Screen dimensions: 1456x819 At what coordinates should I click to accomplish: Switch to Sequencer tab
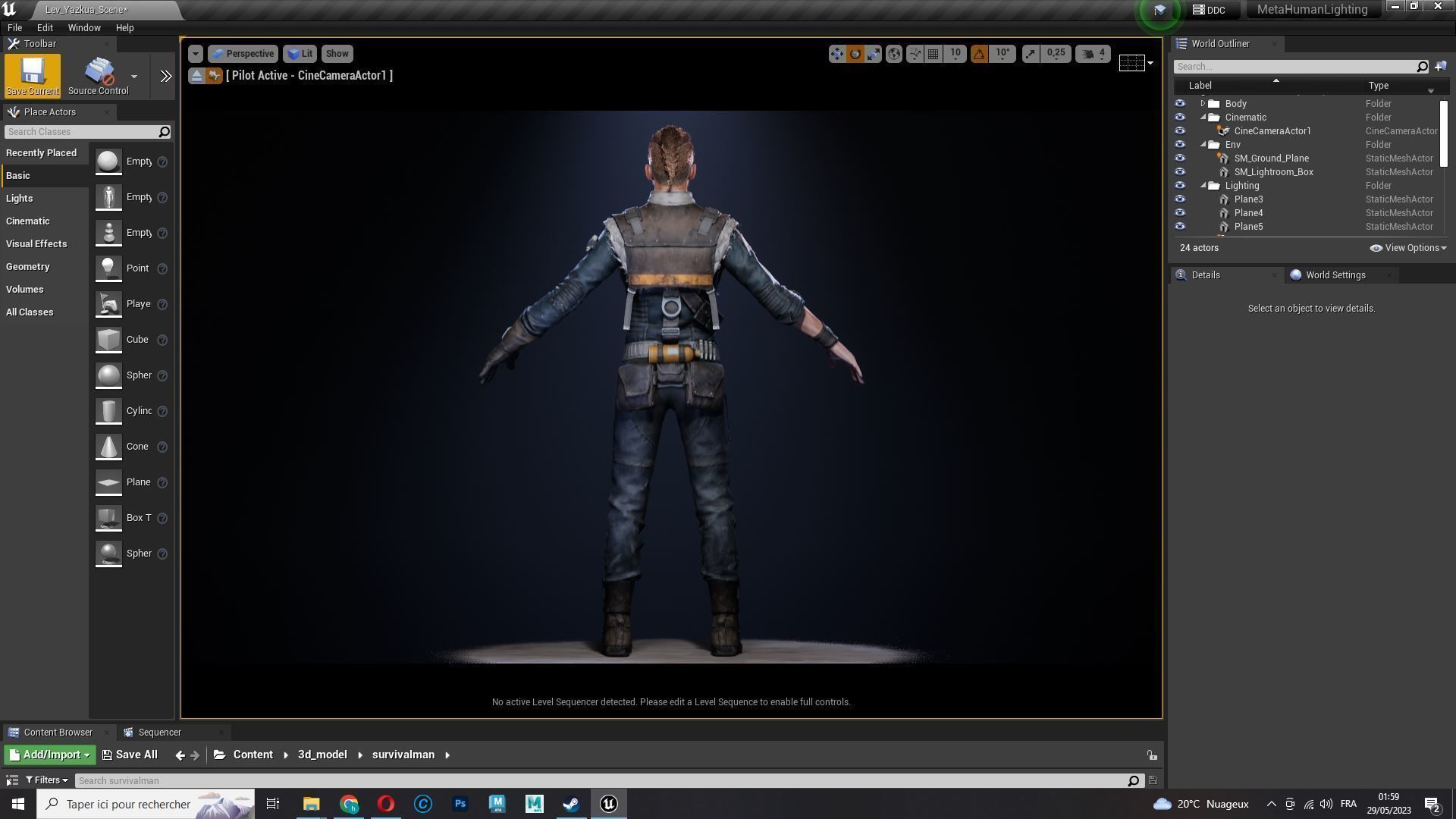coord(159,733)
